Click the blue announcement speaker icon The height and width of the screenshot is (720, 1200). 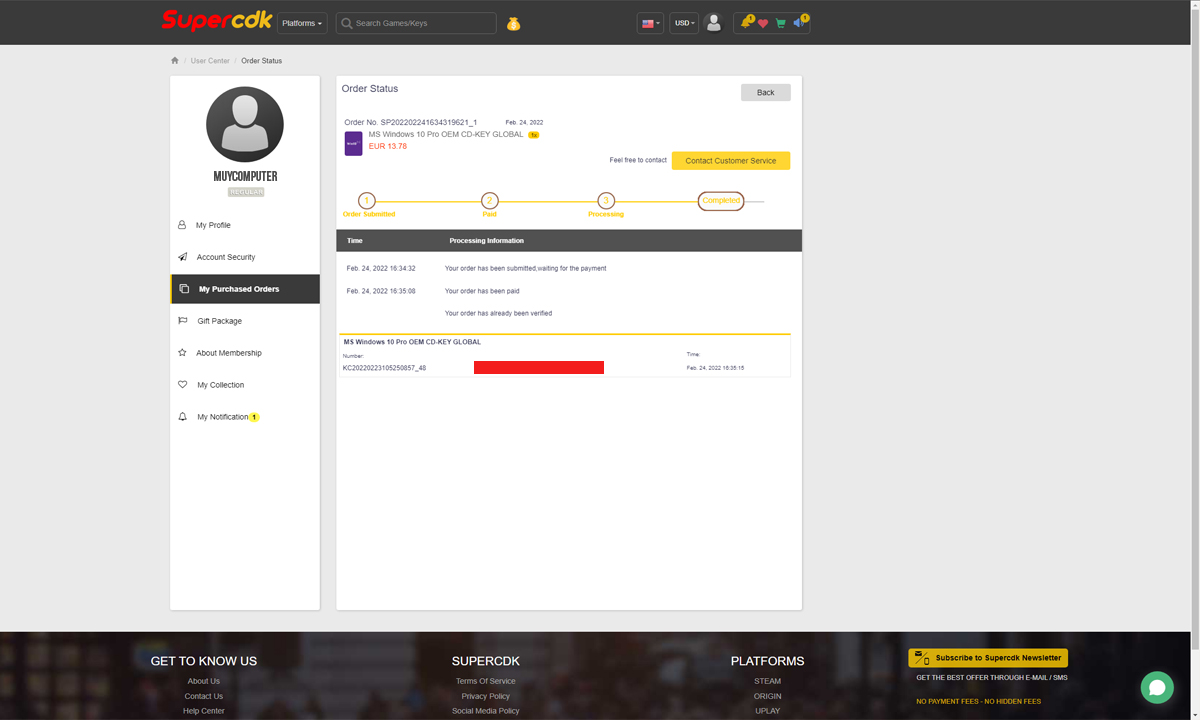pos(799,23)
